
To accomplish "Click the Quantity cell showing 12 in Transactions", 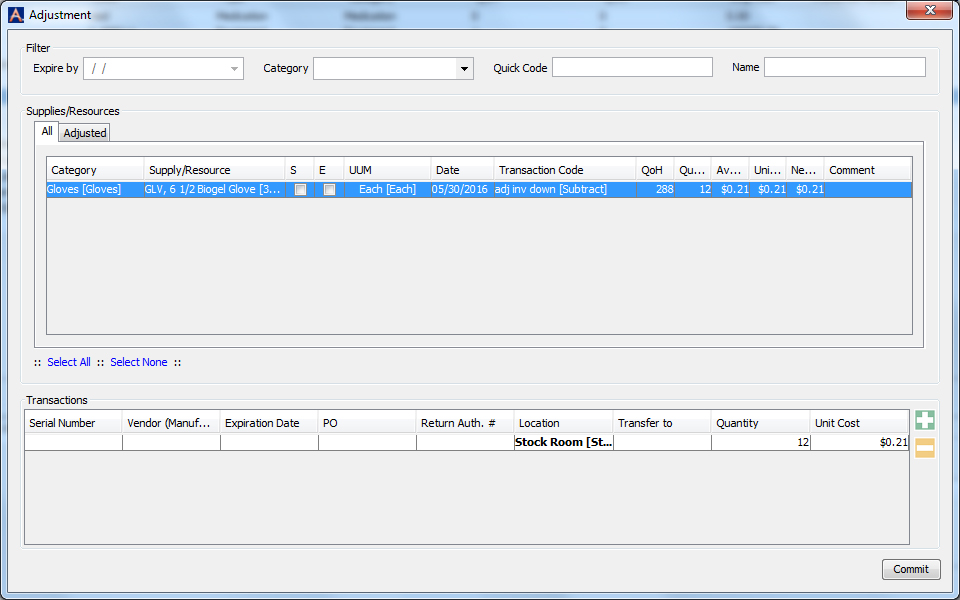I will pyautogui.click(x=760, y=442).
